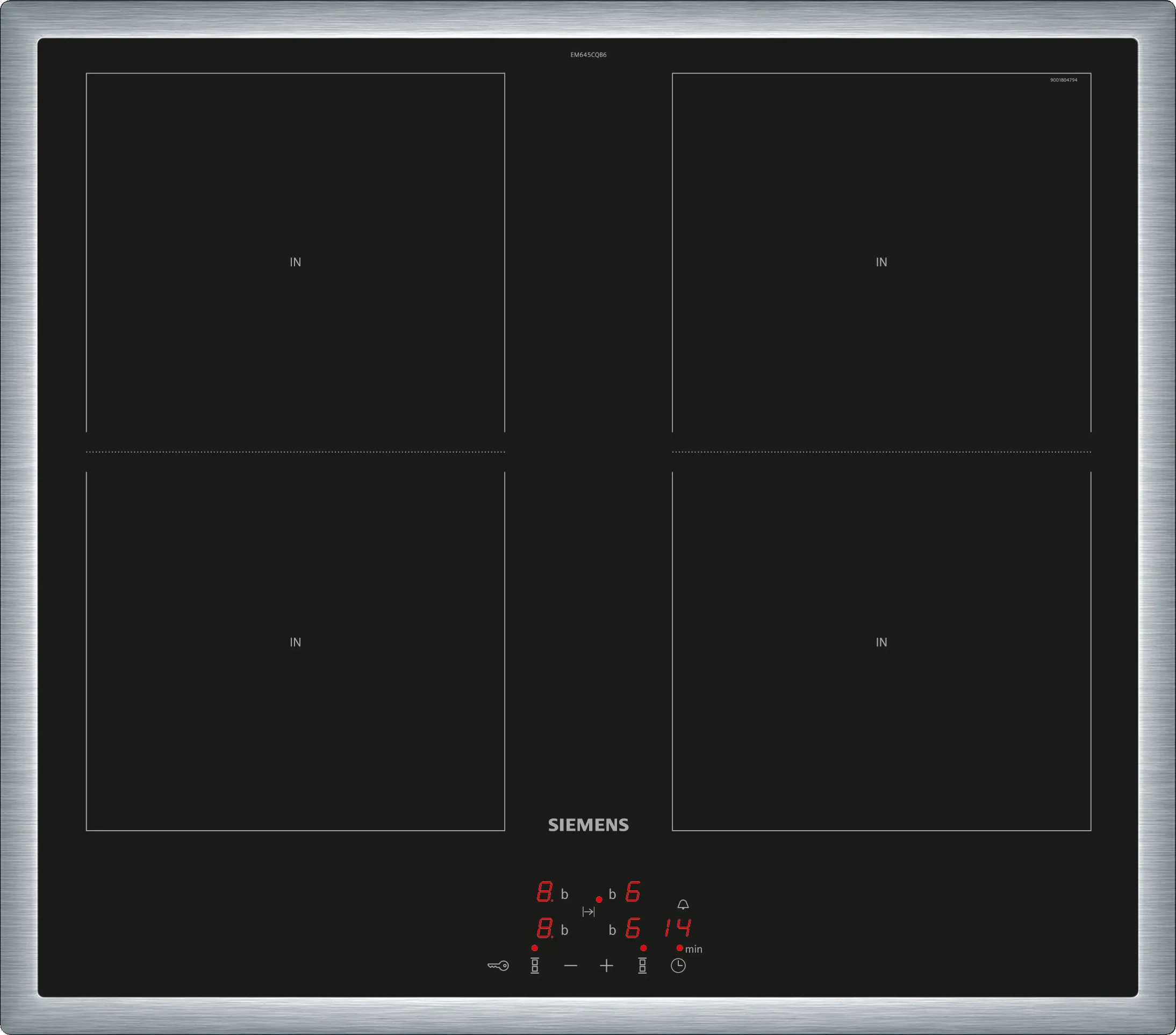The image size is (1176, 1035).
Task: Select the front right power display
Action: (x=632, y=929)
